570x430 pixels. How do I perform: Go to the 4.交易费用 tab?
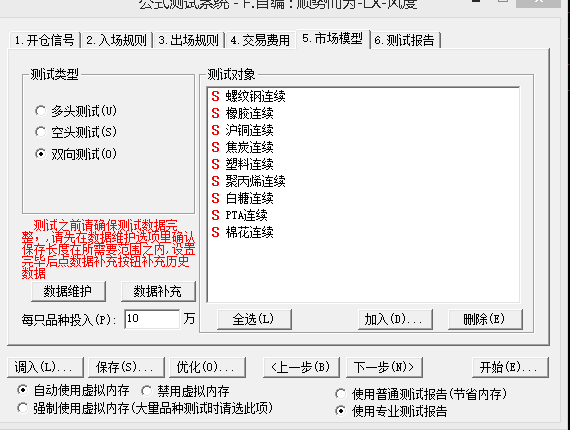point(260,40)
